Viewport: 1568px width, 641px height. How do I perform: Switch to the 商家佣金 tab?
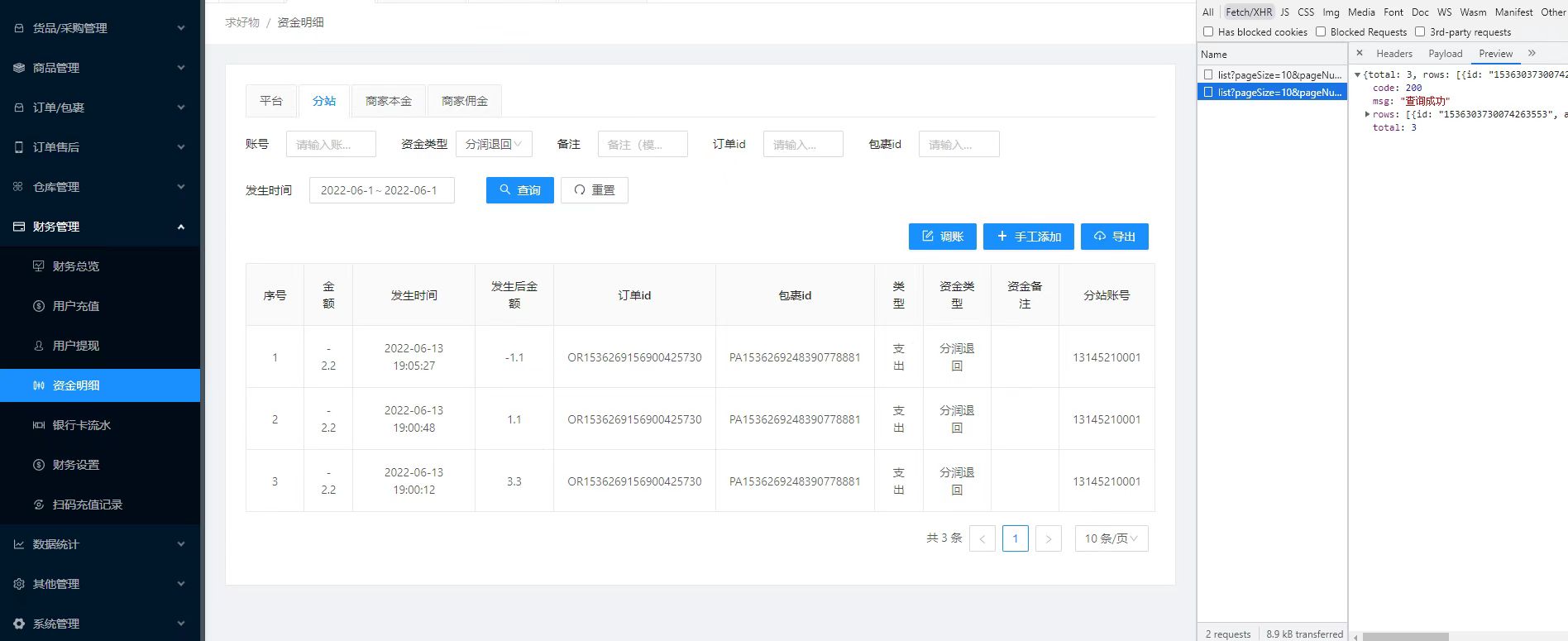[465, 101]
